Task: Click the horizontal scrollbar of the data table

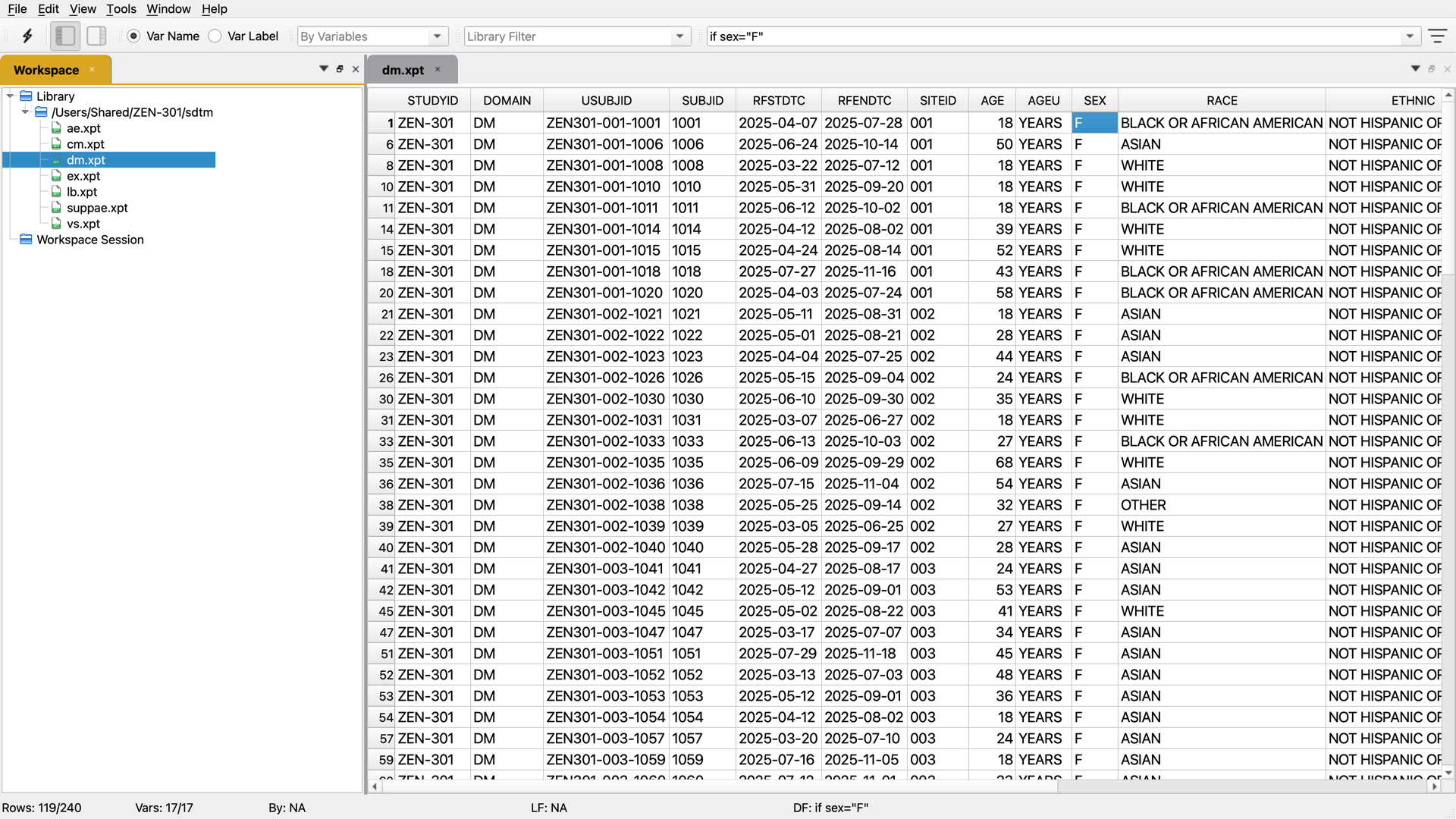Action: tap(720, 786)
